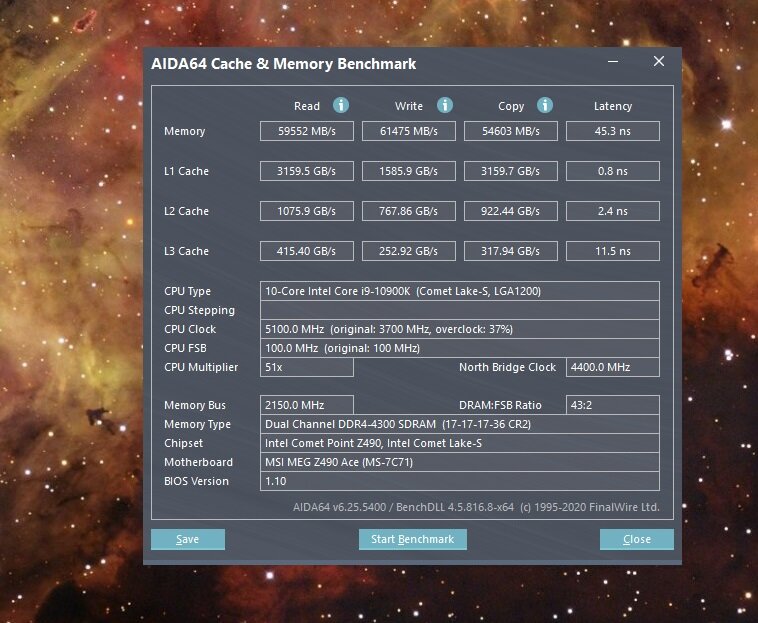758x623 pixels.
Task: Click the Save button
Action: tap(188, 539)
